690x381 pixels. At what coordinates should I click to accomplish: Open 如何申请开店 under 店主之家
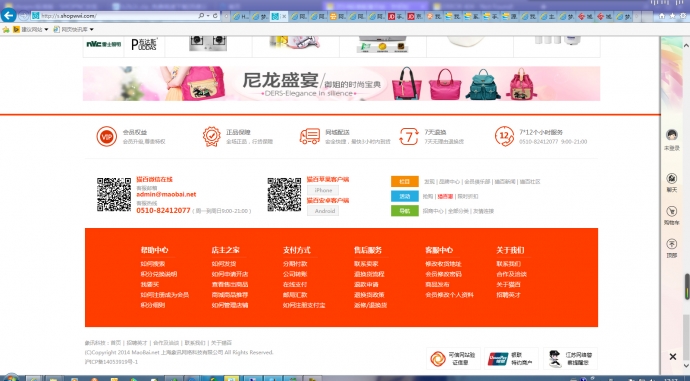230,274
